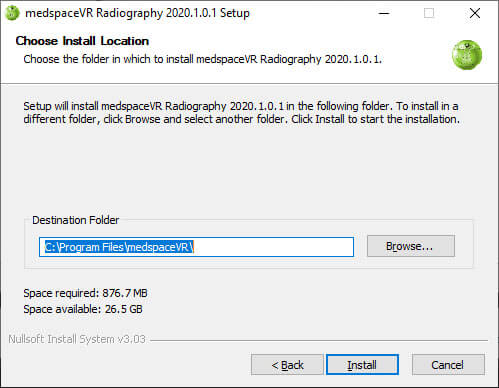499x388 pixels.
Task: Cancel the medspaceVR setup
Action: coord(448,365)
